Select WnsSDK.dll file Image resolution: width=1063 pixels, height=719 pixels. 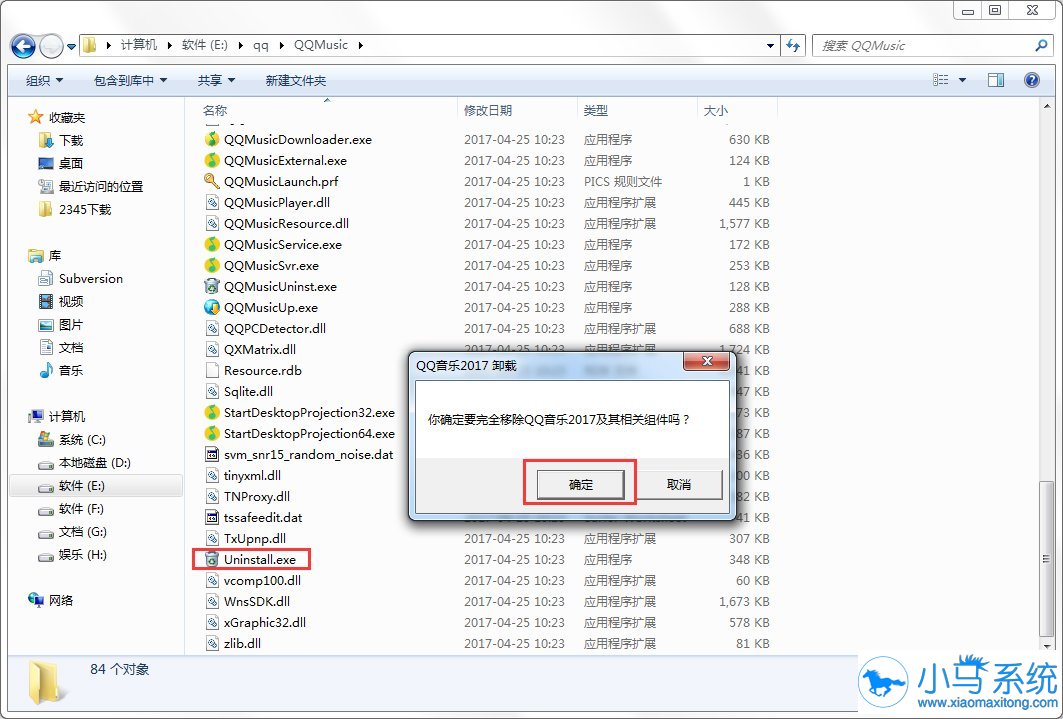(x=257, y=602)
